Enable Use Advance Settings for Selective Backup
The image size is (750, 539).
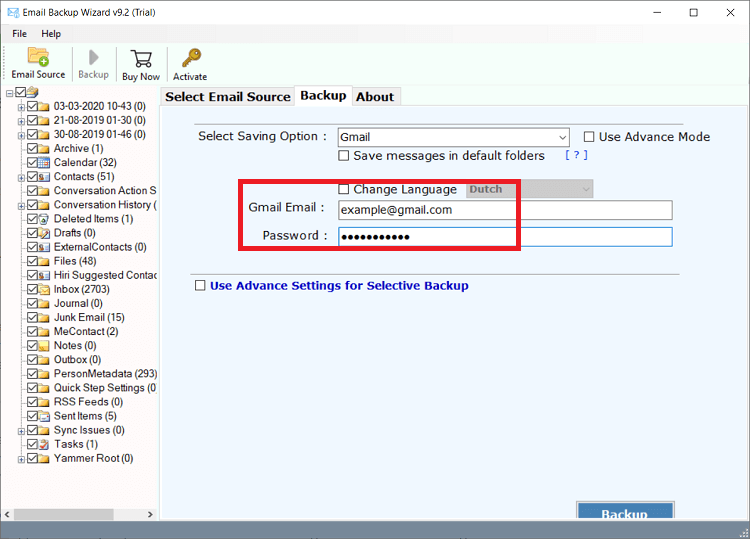[x=200, y=286]
